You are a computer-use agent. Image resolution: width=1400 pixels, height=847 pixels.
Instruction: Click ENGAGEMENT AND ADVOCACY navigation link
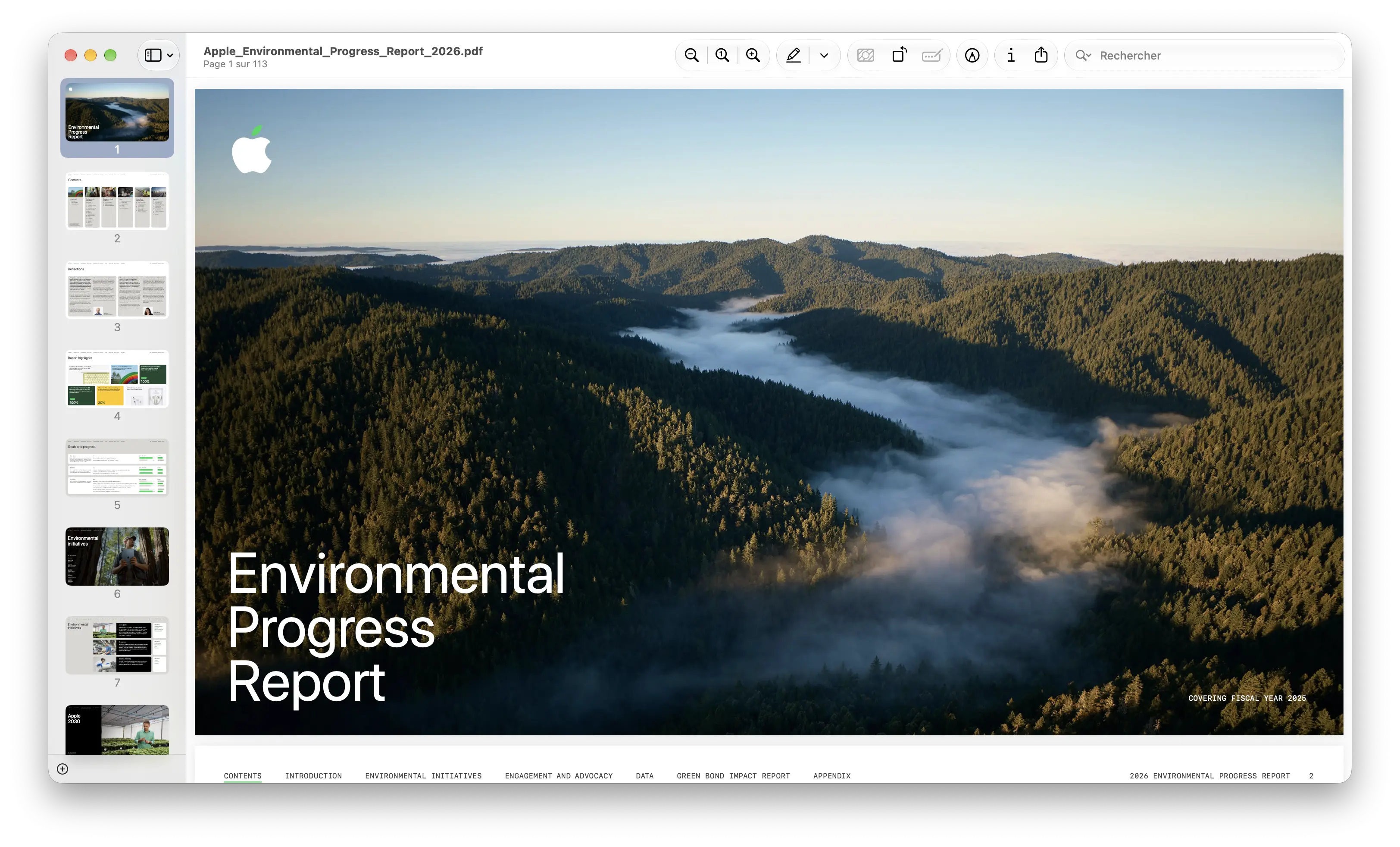tap(559, 776)
